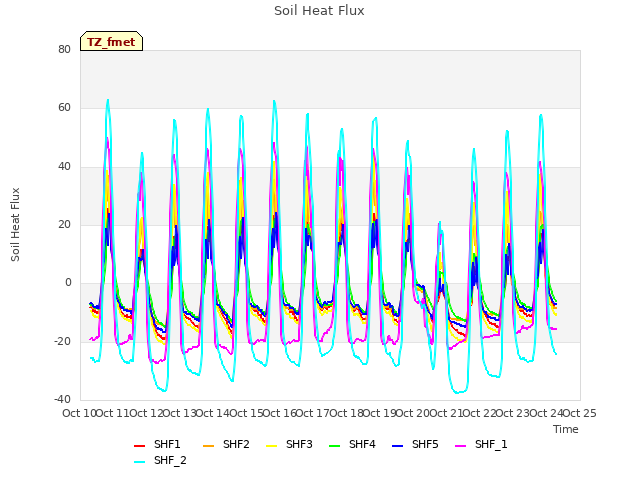Screen dimensions: 640x480
Task: Click the 40 y-axis tick label
Action: point(64,167)
